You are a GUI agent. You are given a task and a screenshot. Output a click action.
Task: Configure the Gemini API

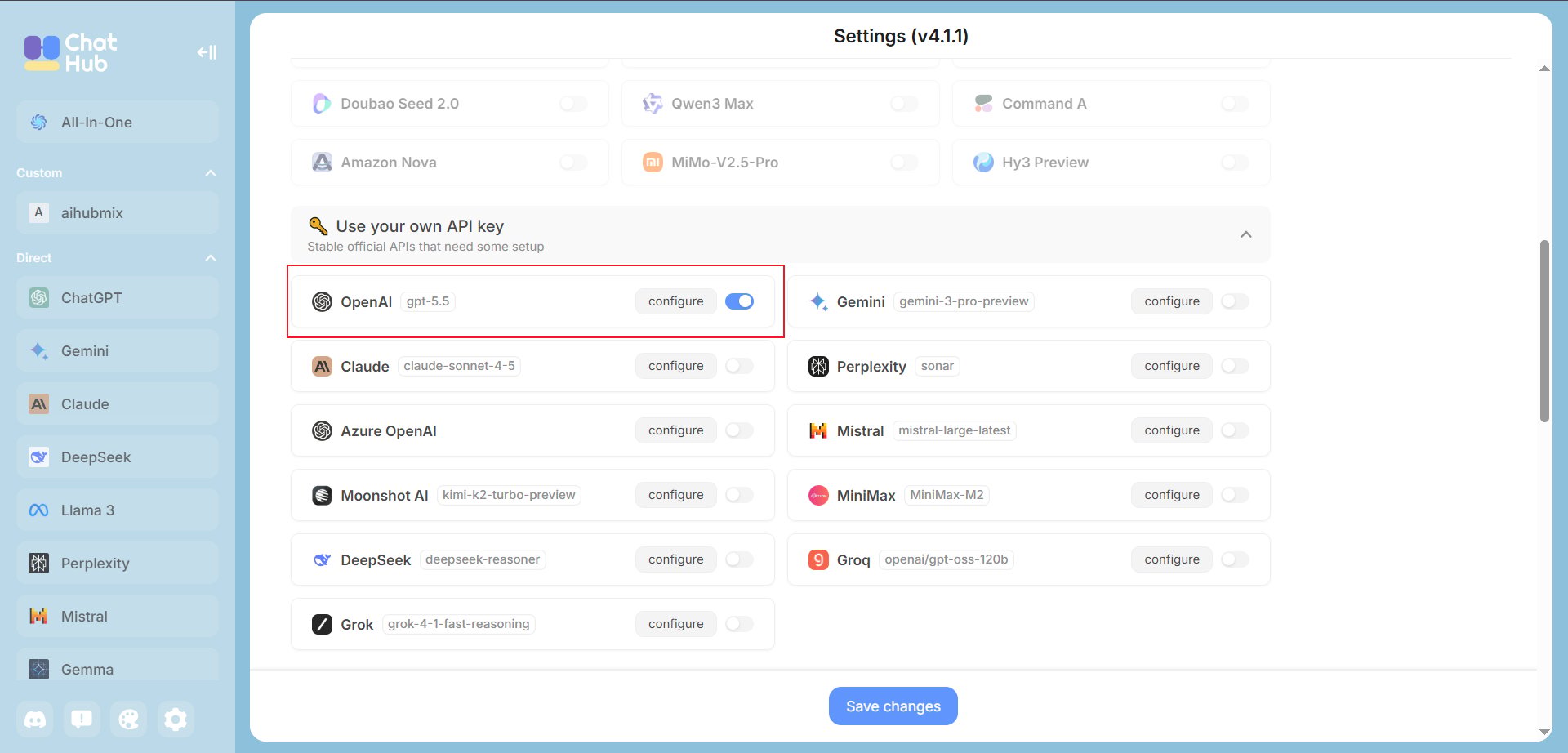[1172, 301]
